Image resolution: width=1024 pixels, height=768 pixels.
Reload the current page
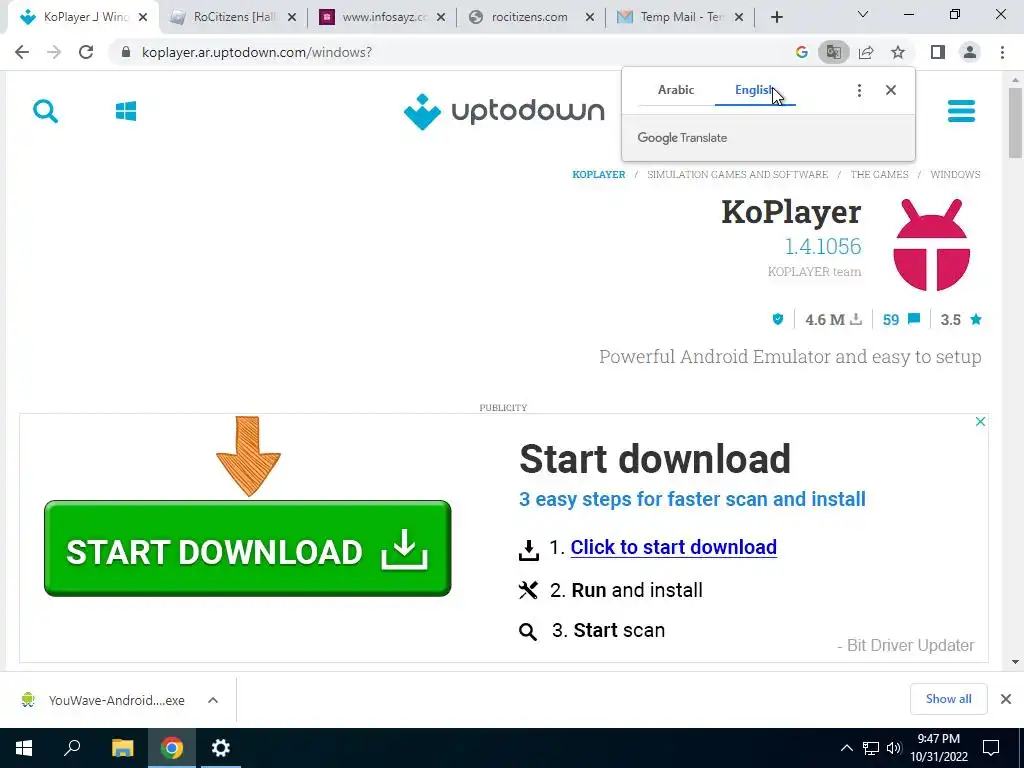click(x=86, y=52)
